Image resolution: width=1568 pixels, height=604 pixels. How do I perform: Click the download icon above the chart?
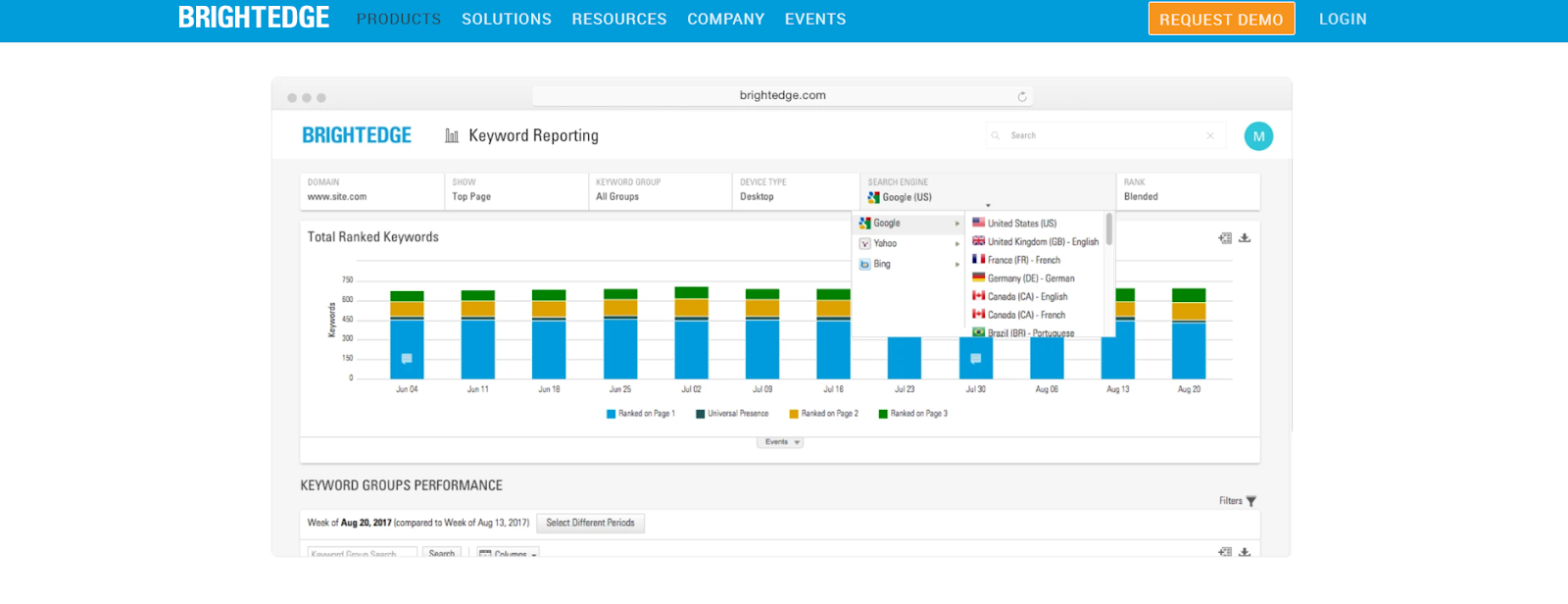pyautogui.click(x=1245, y=238)
